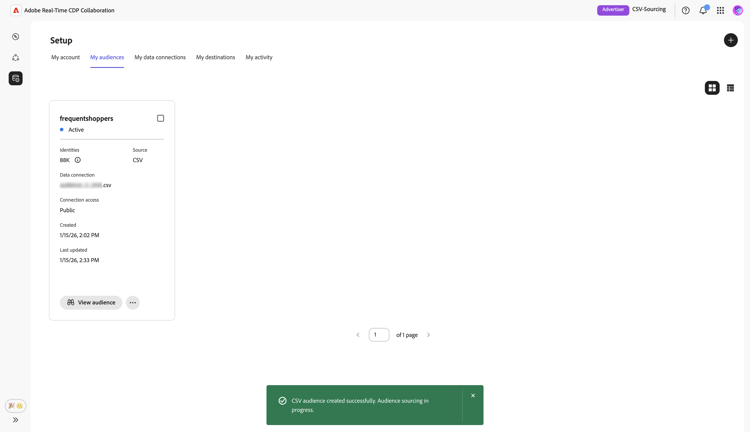This screenshot has width=750, height=432.
Task: Click View audience button
Action: [x=91, y=302]
